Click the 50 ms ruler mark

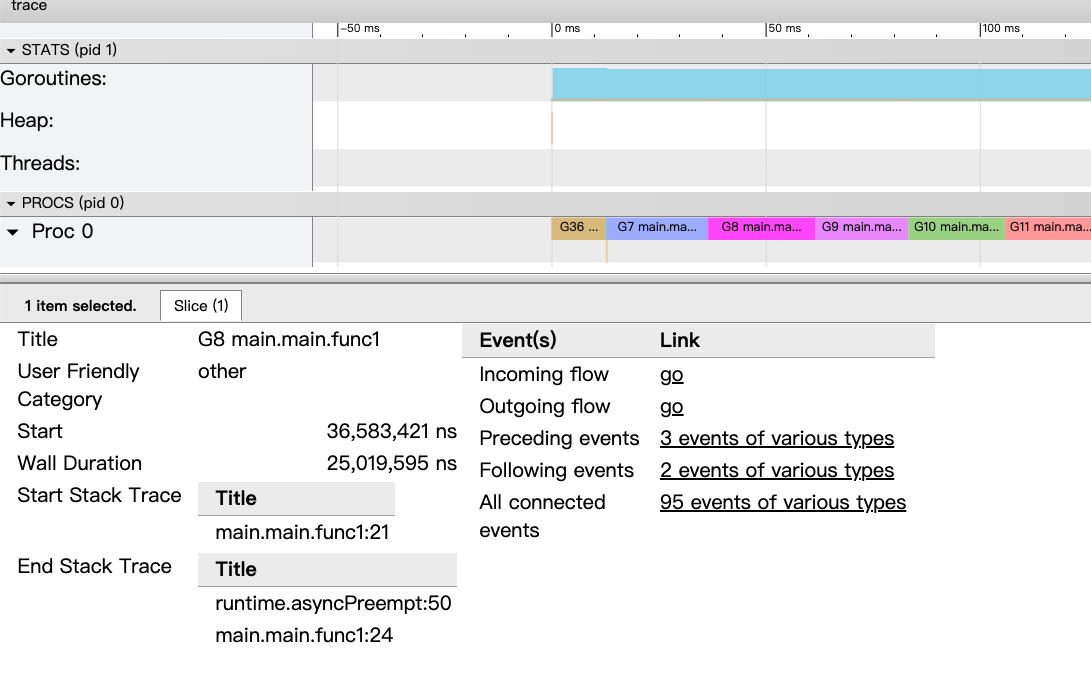pyautogui.click(x=784, y=29)
